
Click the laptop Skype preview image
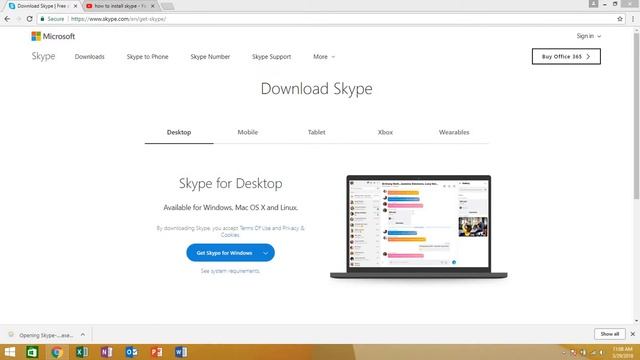pyautogui.click(x=418, y=227)
